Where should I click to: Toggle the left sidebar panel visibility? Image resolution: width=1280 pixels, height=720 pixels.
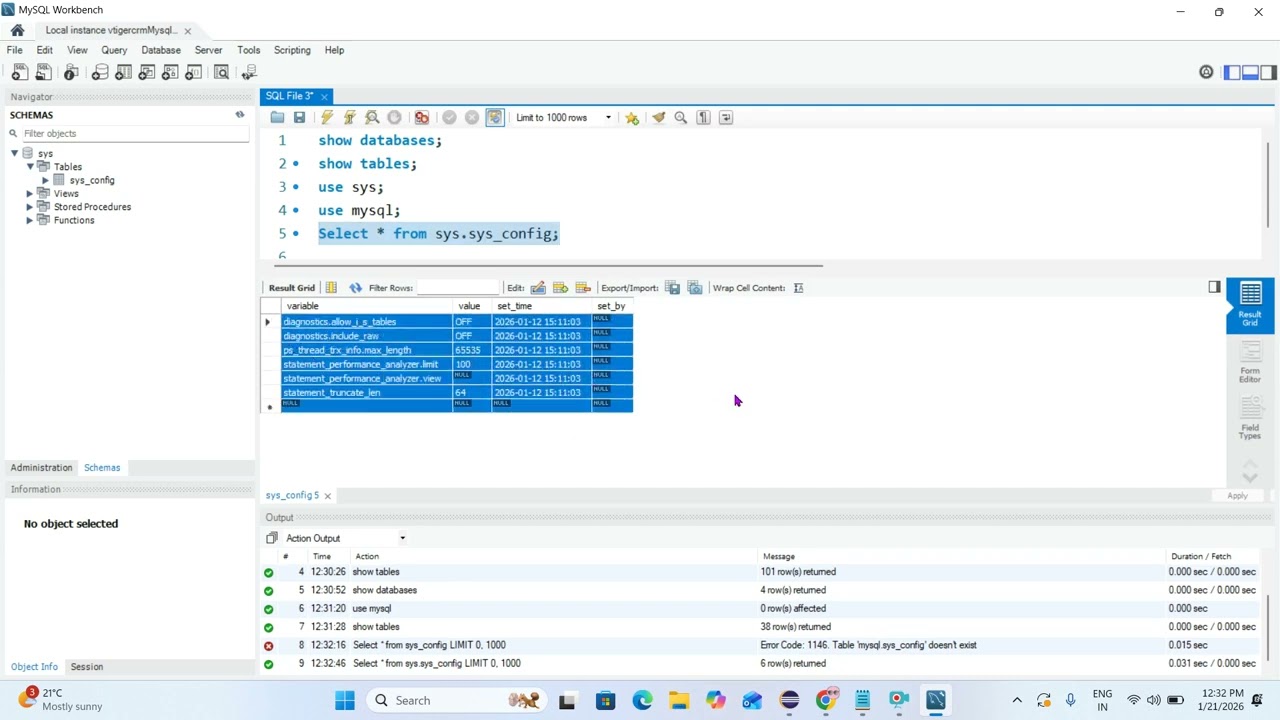point(1232,72)
